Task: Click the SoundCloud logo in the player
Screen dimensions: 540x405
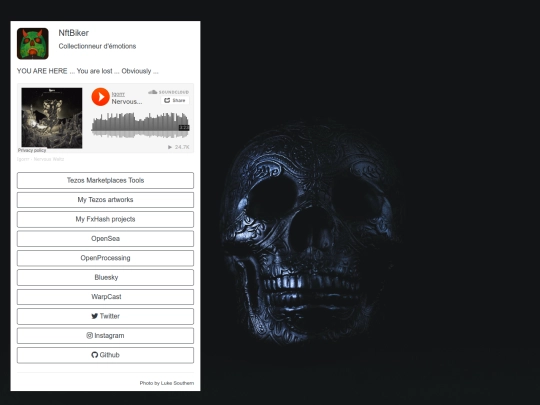Action: [168, 92]
